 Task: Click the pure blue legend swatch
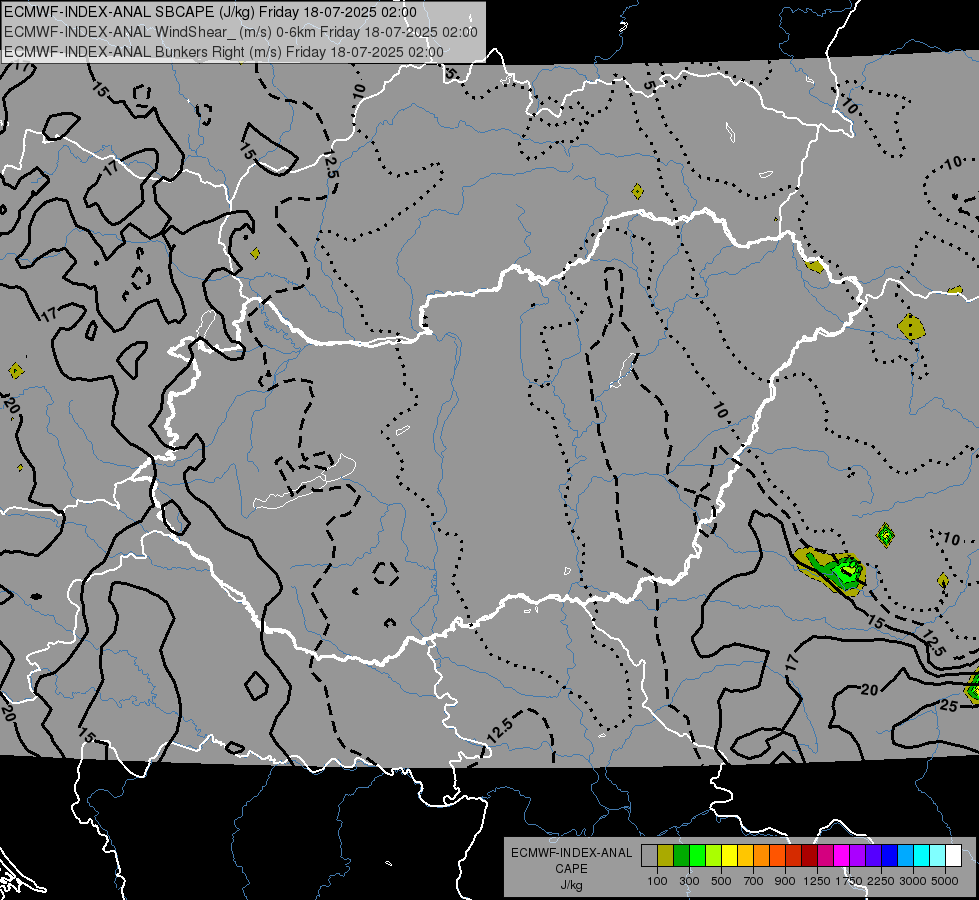pos(890,855)
